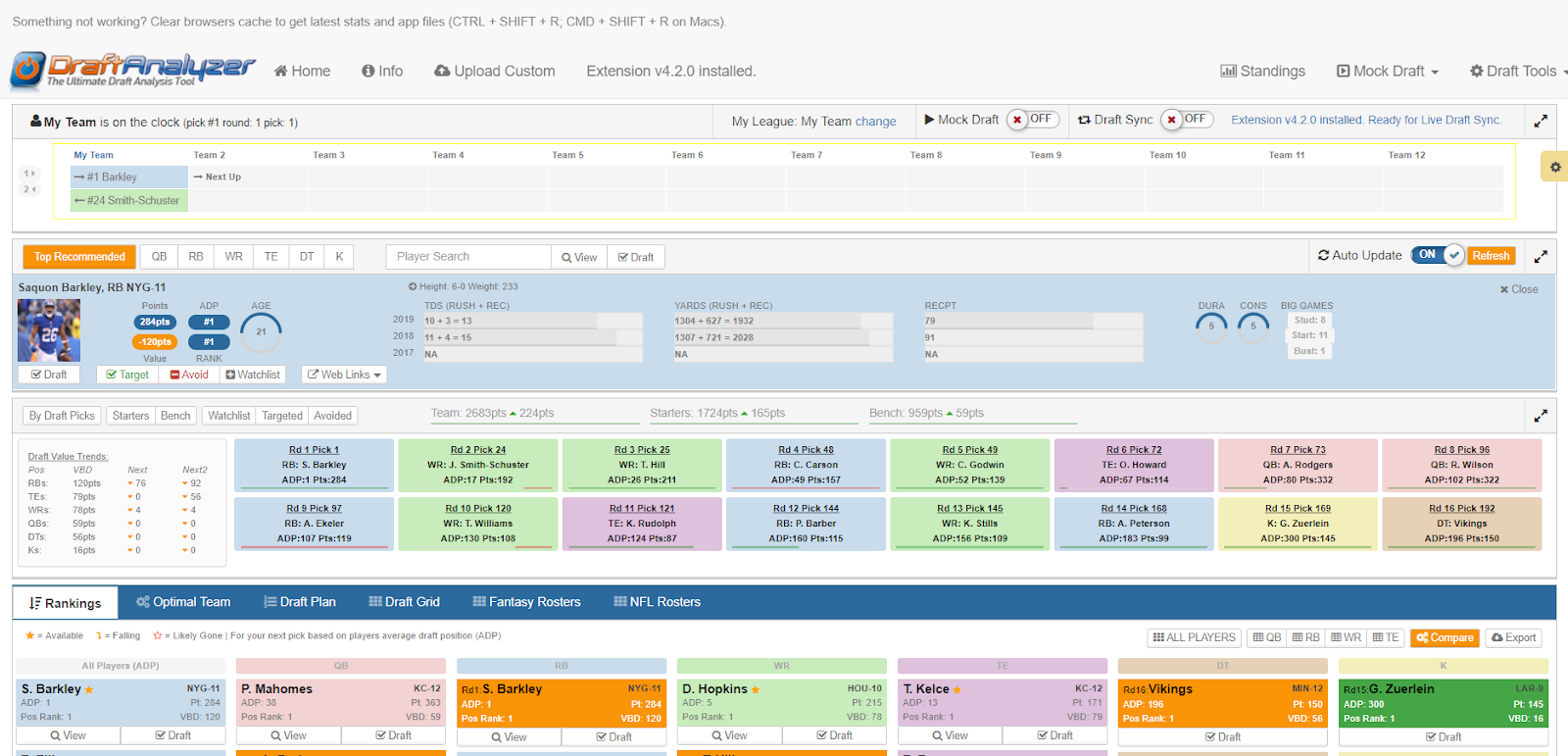
Task: Switch to the Draft Grid tab
Action: coord(404,602)
